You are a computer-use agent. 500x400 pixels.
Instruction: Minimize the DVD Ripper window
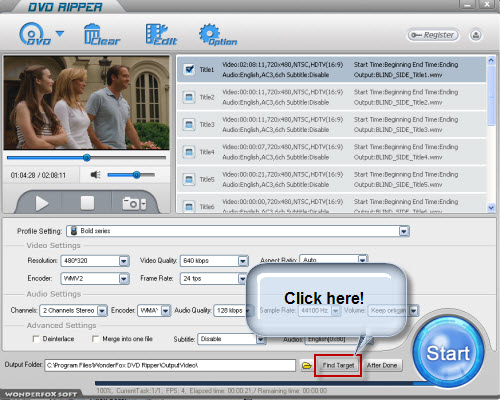tap(468, 4)
